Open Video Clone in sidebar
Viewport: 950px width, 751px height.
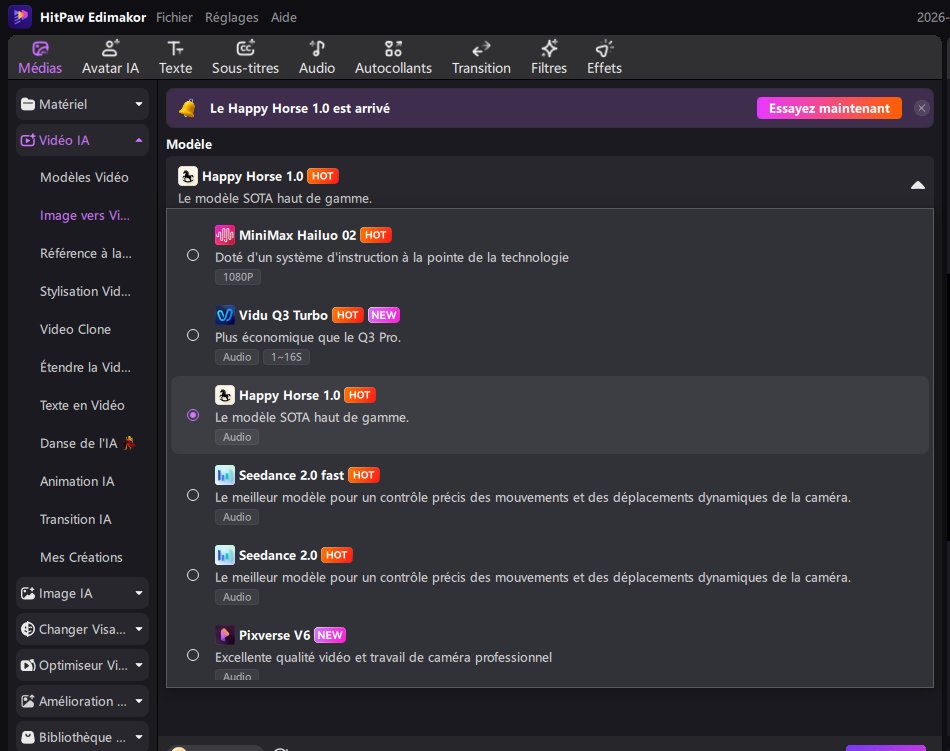[75, 329]
